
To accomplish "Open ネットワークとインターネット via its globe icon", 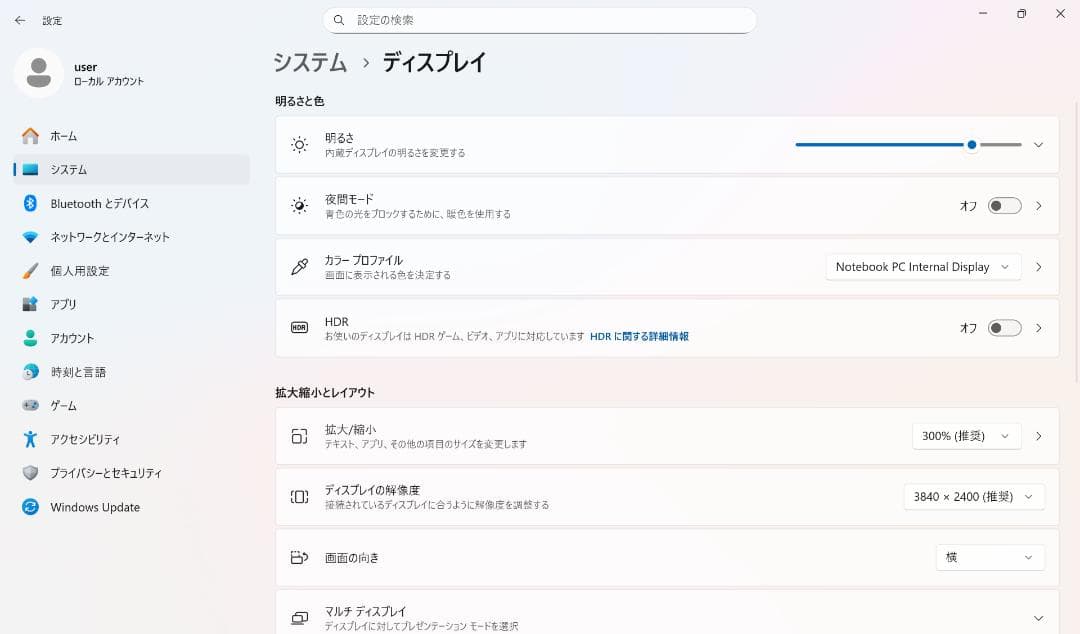I will point(31,237).
